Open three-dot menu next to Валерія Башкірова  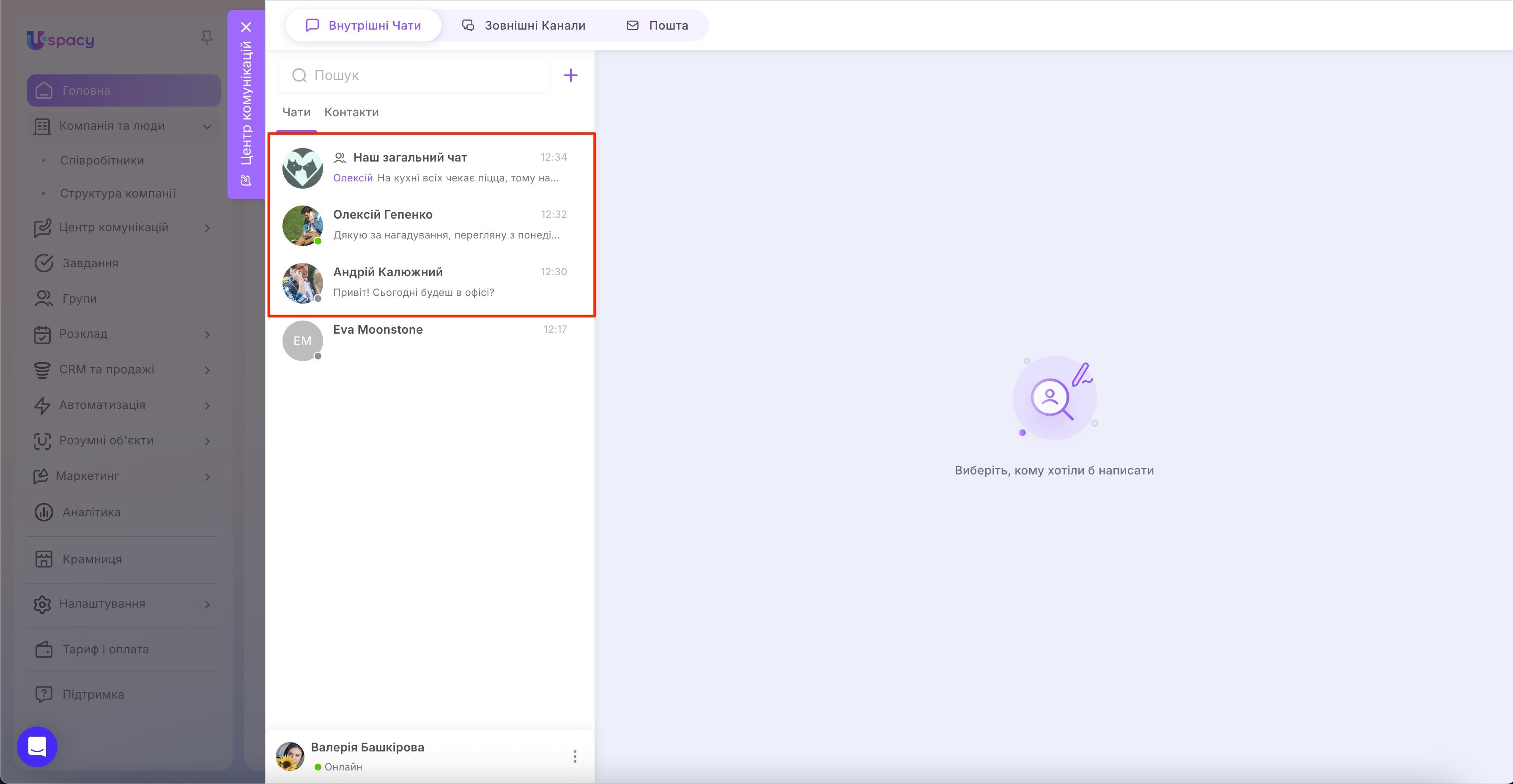point(574,756)
